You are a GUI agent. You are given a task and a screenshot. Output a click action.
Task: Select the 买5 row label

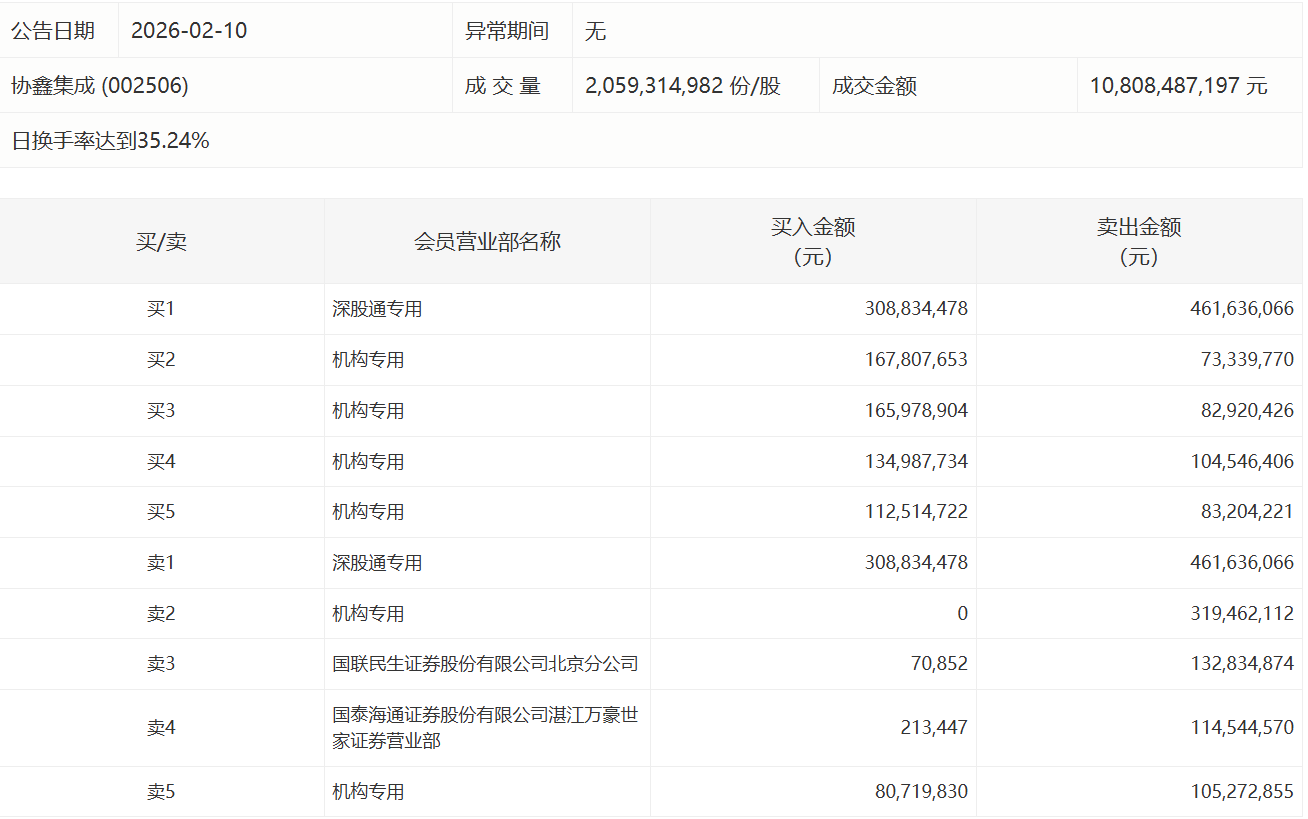161,512
